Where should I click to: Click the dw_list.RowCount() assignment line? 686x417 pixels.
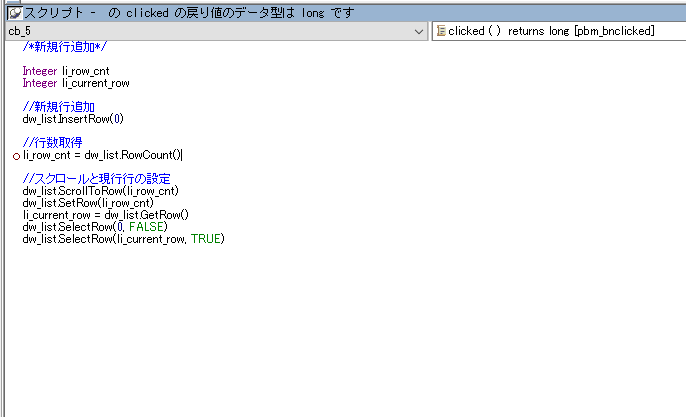click(102, 155)
